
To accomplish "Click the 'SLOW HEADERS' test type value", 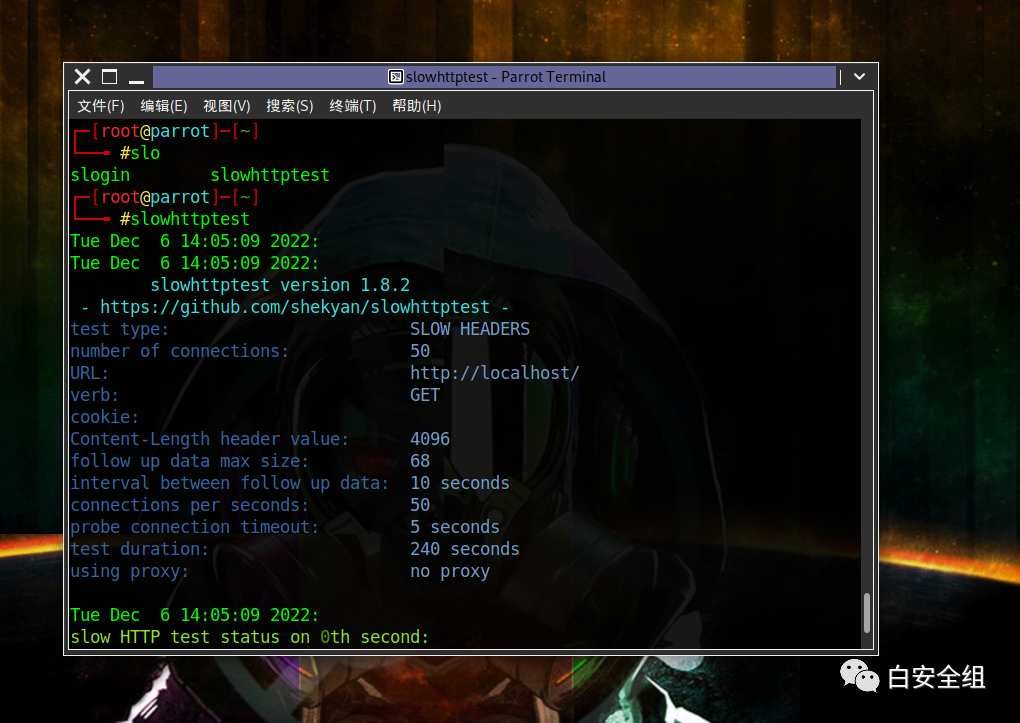I will pos(470,329).
